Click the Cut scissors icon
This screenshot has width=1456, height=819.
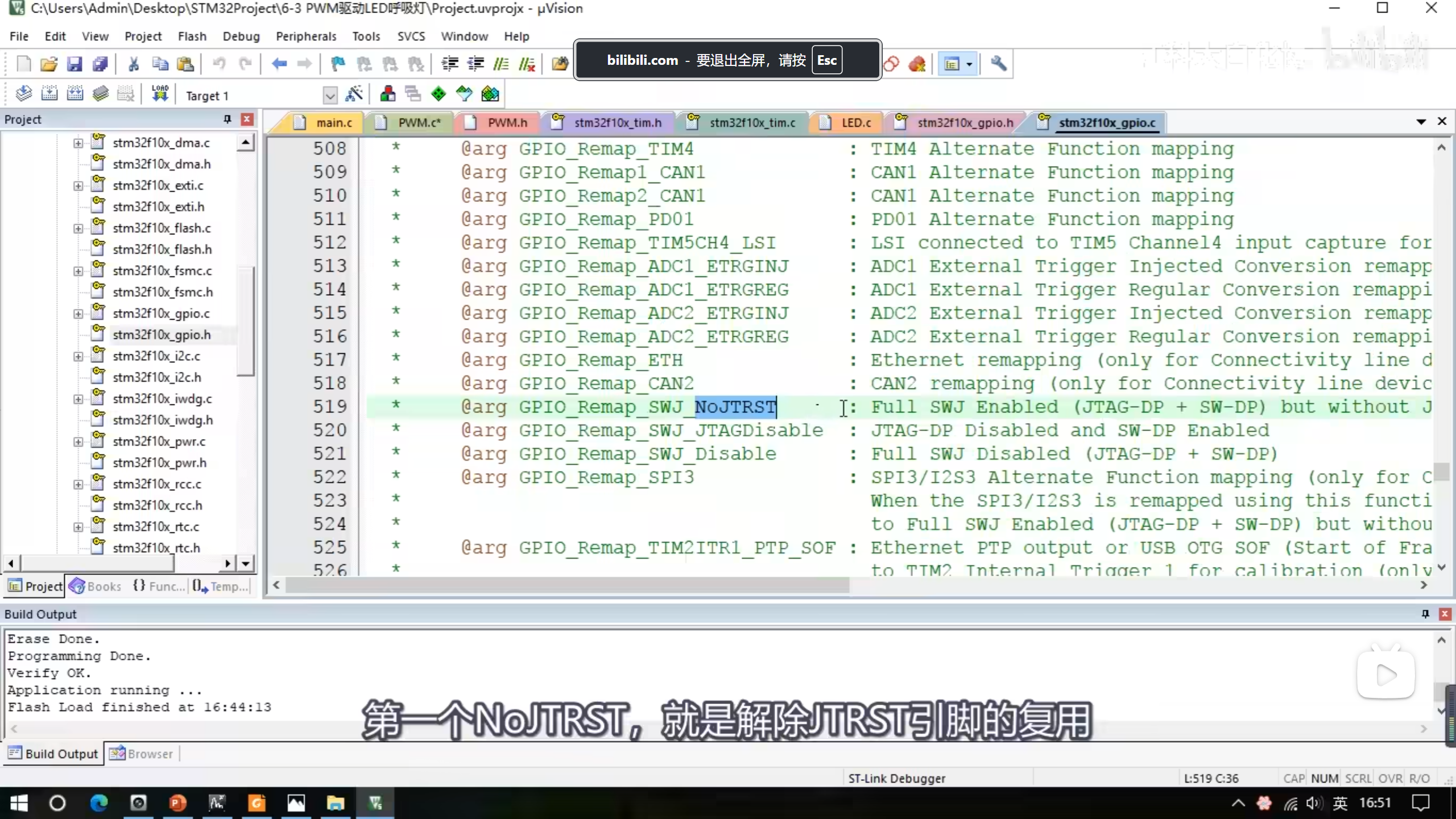coord(134,64)
